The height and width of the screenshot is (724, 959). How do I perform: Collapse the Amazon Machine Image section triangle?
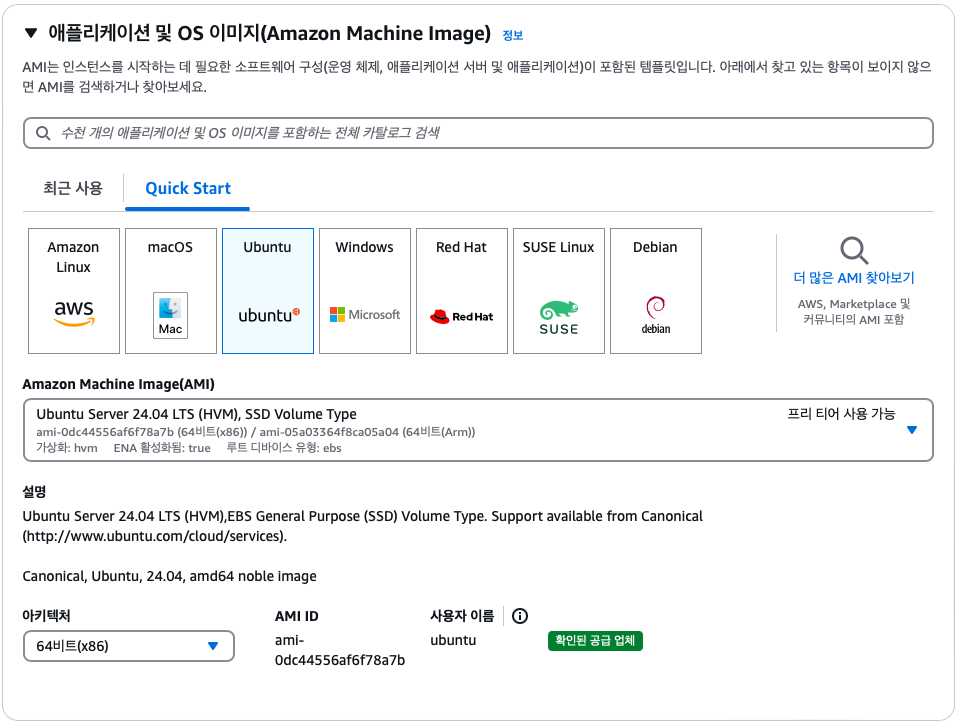[31, 33]
